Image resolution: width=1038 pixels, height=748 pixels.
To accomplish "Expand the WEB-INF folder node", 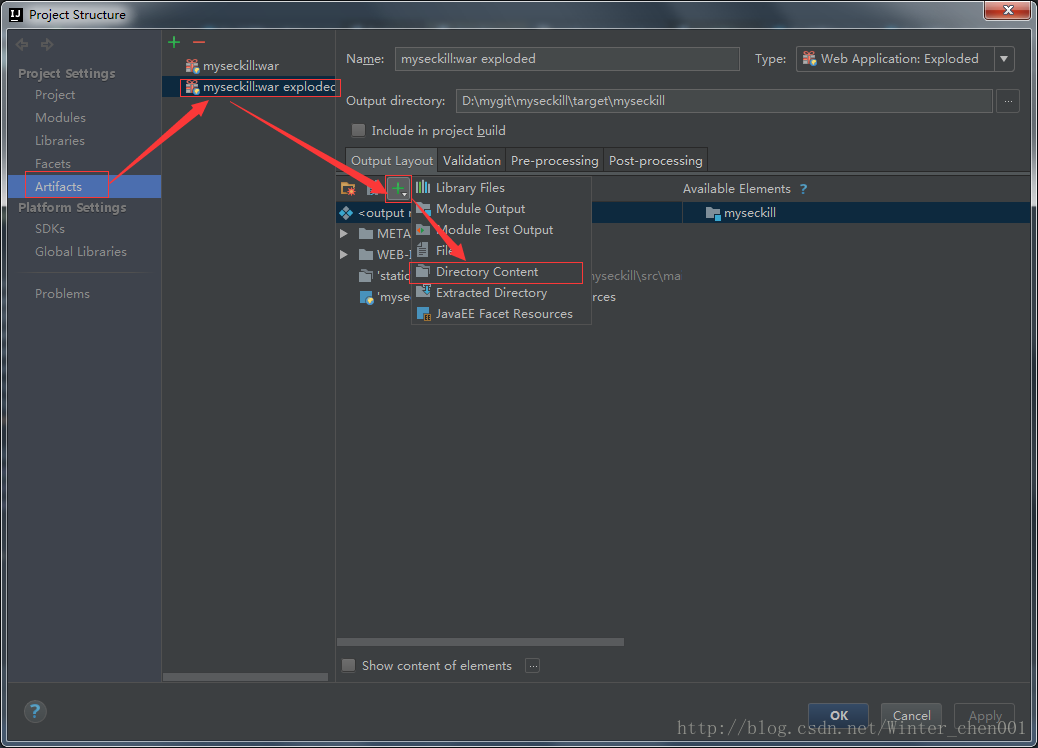I will click(344, 254).
